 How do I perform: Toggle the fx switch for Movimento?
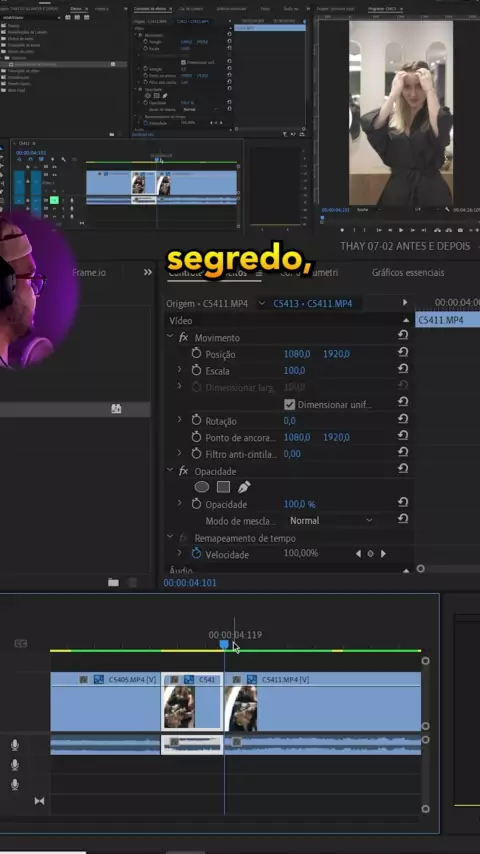click(x=184, y=337)
